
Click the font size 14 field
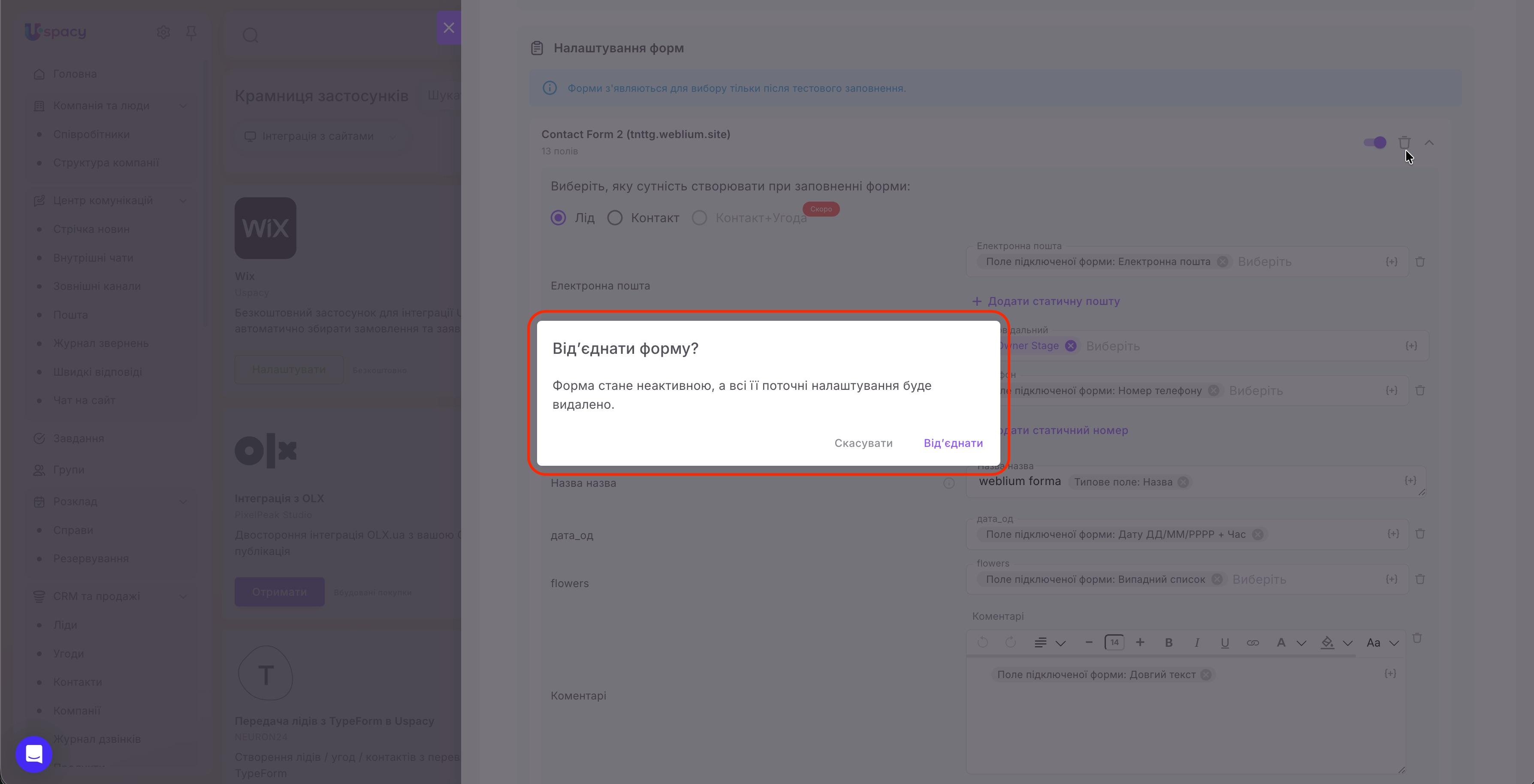1114,642
